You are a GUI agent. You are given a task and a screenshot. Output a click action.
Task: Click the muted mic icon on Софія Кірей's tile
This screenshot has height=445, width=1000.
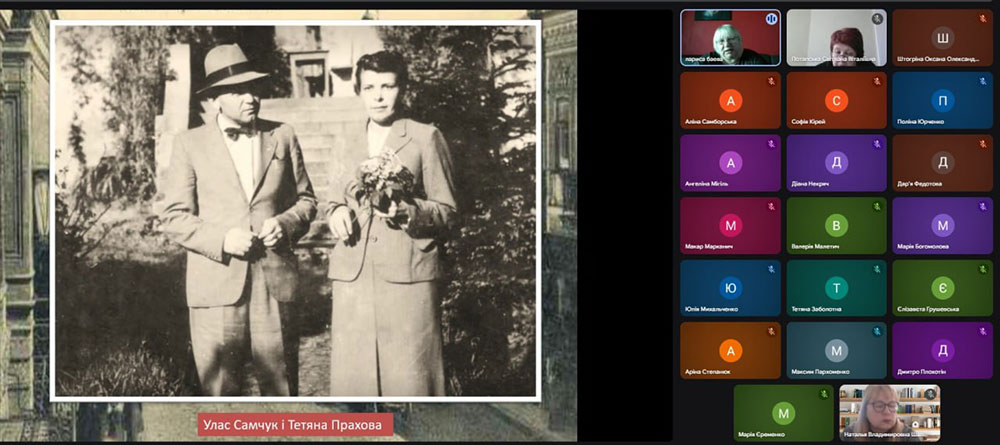(877, 81)
